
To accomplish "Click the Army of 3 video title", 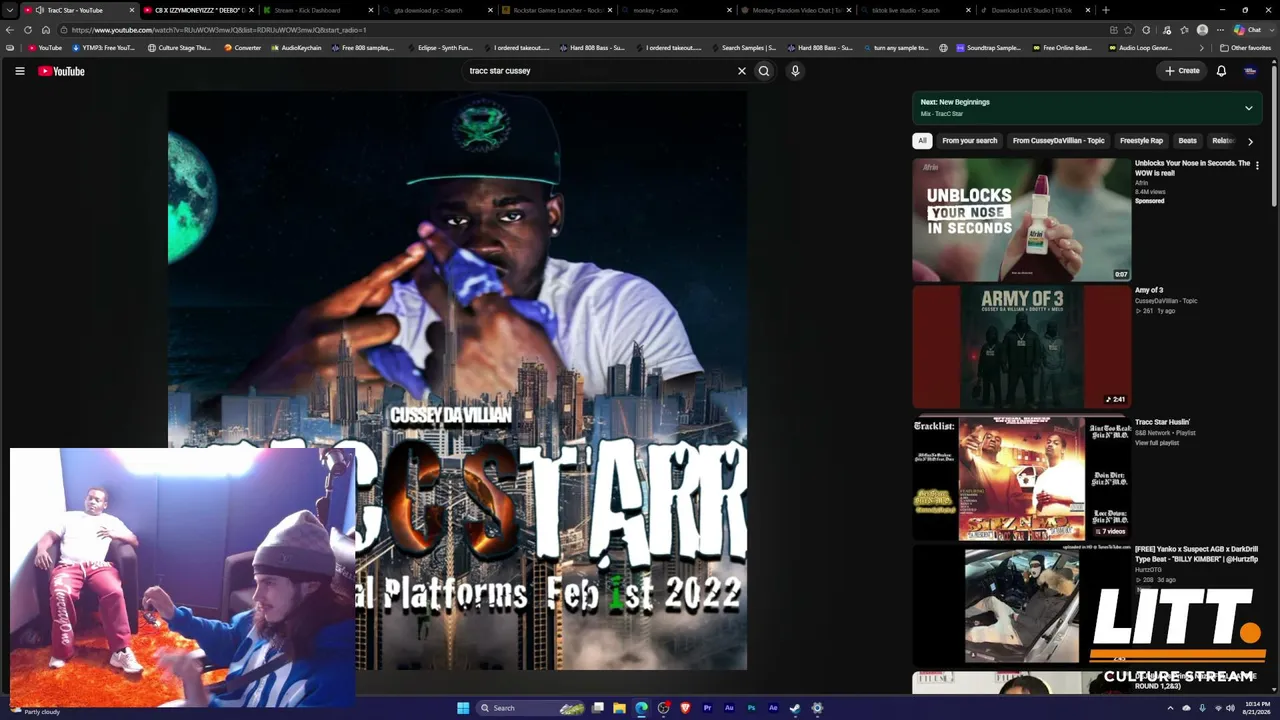I will pos(1149,290).
